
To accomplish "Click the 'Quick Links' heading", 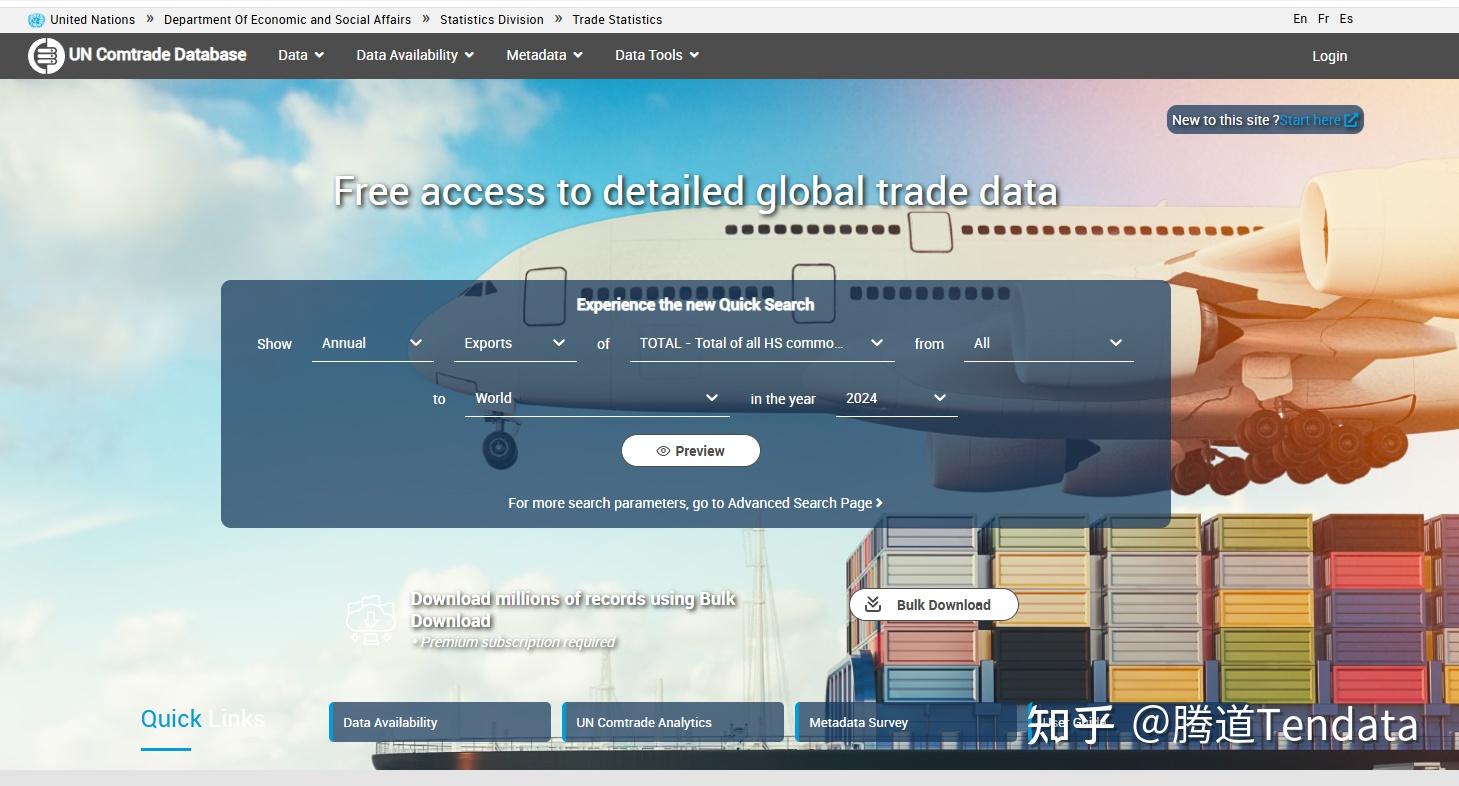I will pos(203,718).
